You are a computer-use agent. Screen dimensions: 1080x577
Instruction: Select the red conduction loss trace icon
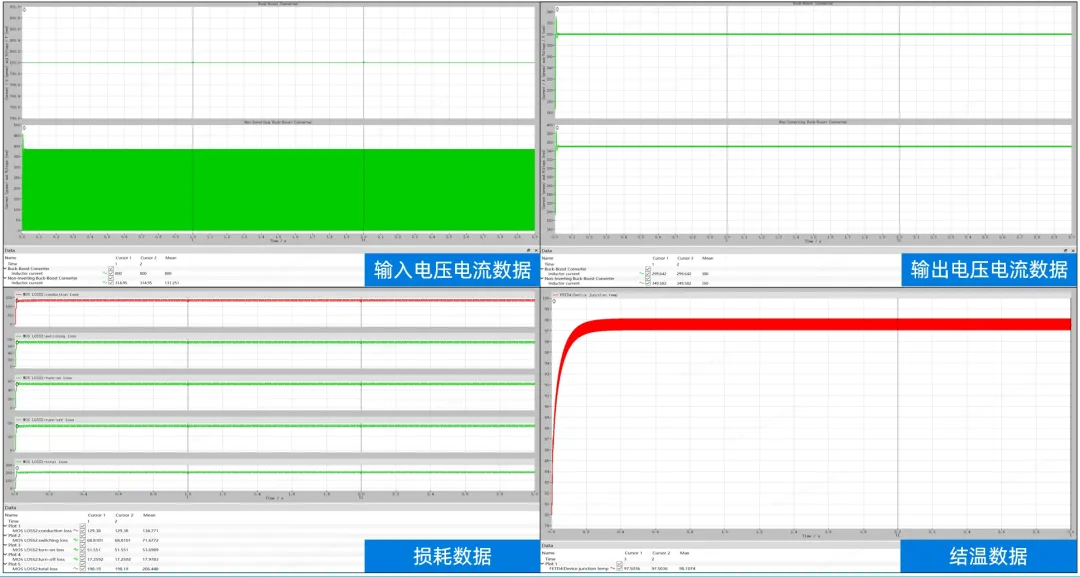(75, 531)
